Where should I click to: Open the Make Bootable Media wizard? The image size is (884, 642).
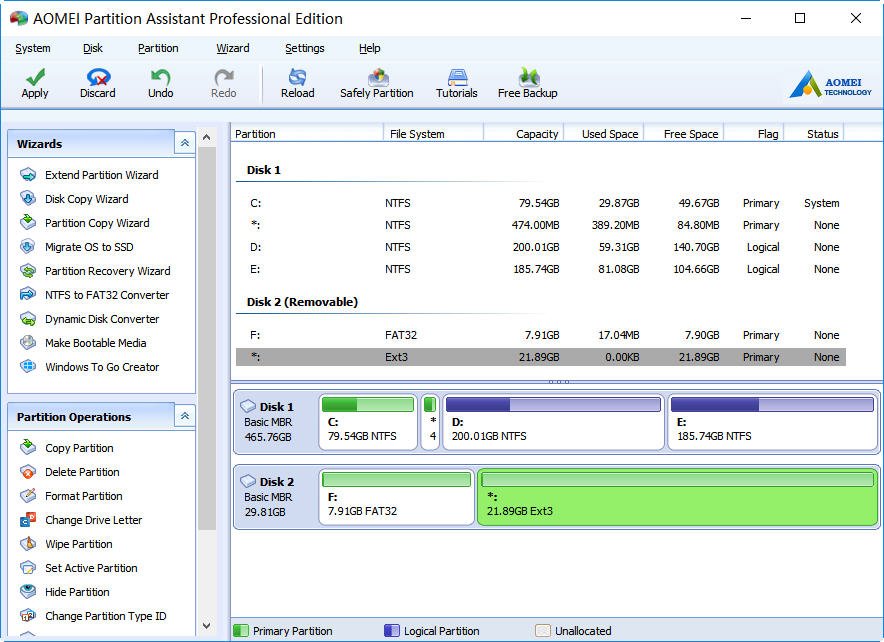point(95,343)
